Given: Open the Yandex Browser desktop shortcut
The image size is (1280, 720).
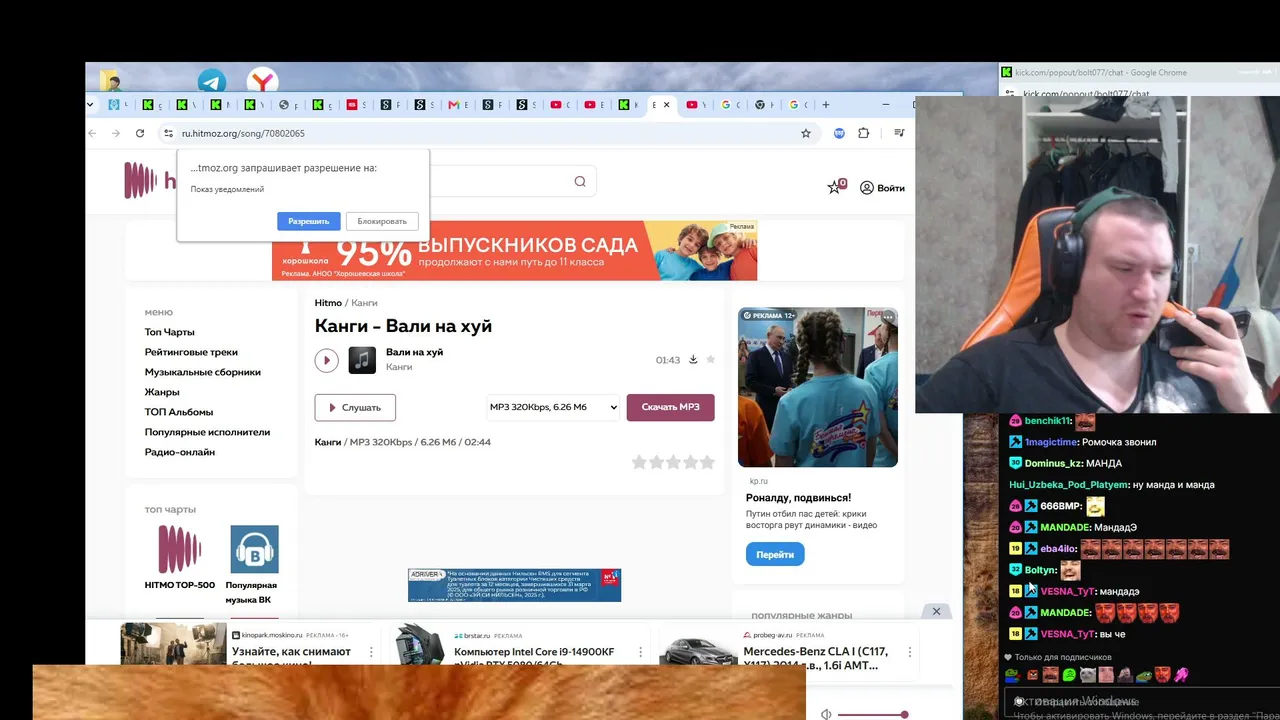Looking at the screenshot, I should tap(262, 81).
